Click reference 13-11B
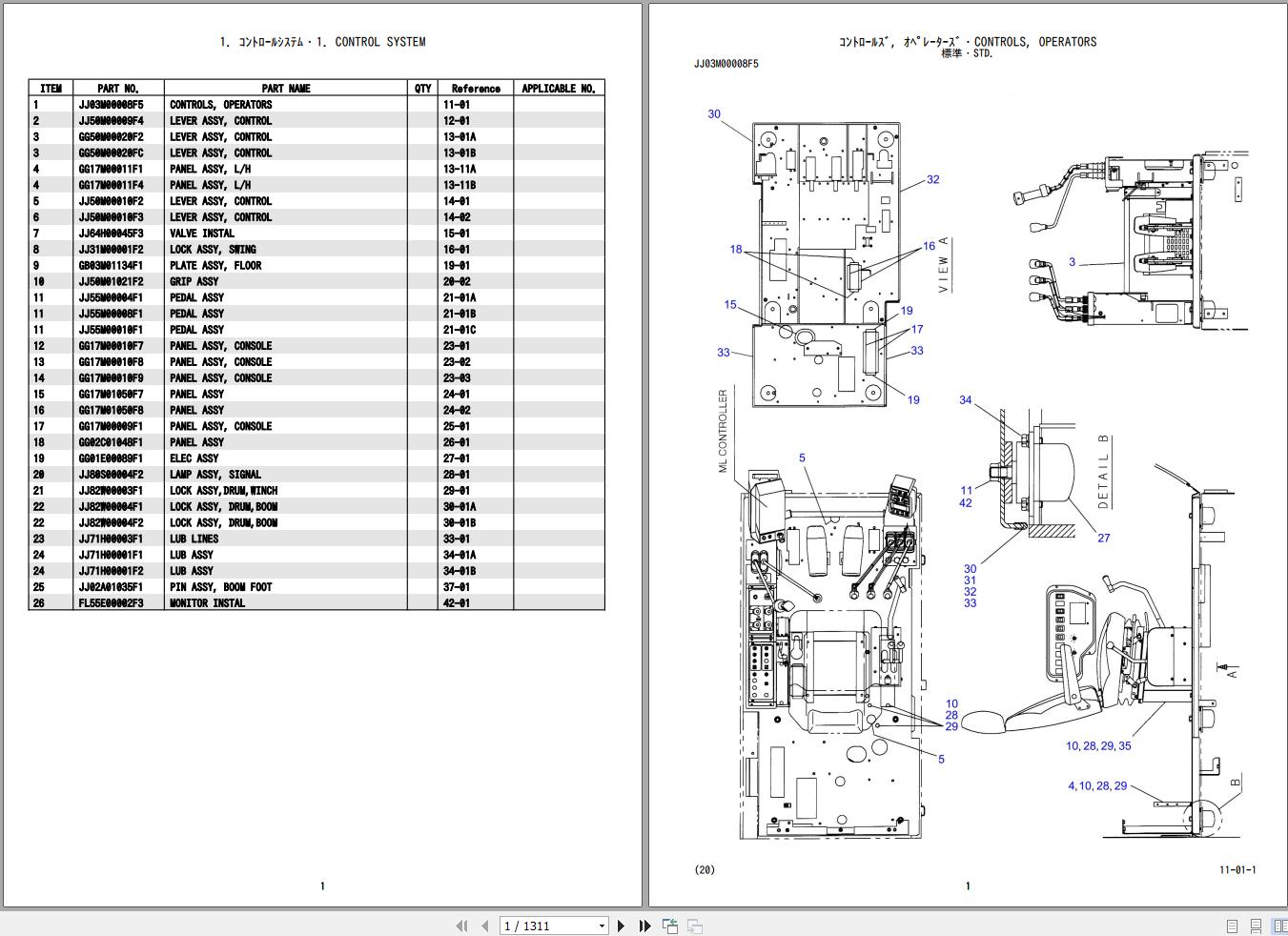Screen dimensions: 1288x936 coord(460,185)
